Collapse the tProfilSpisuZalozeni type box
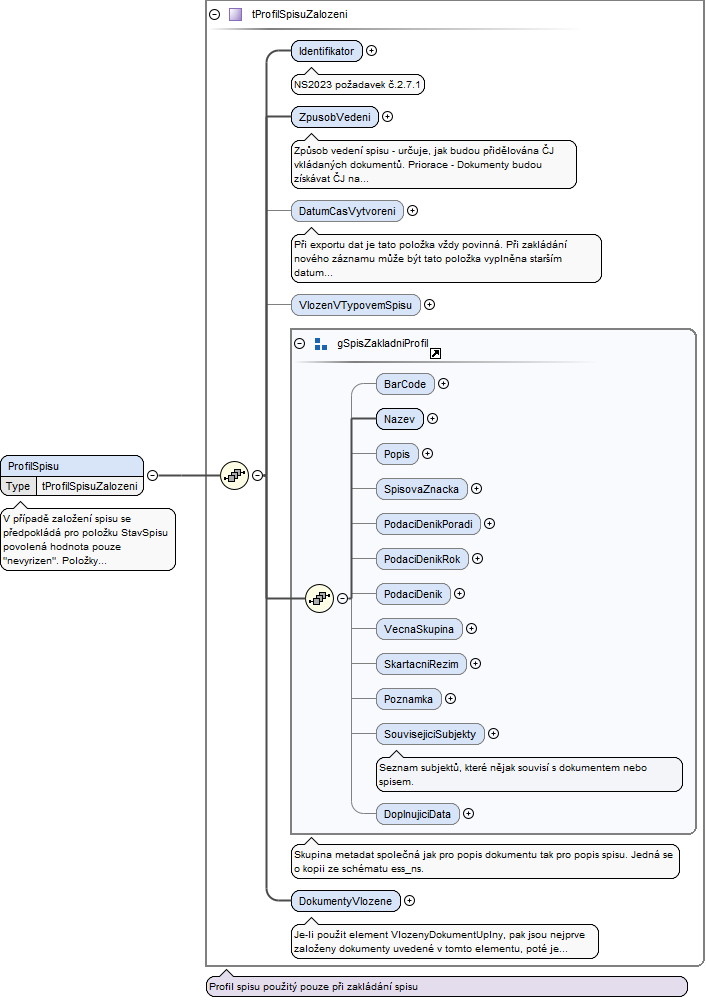Image resolution: width=706 pixels, height=1000 pixels. (215, 14)
